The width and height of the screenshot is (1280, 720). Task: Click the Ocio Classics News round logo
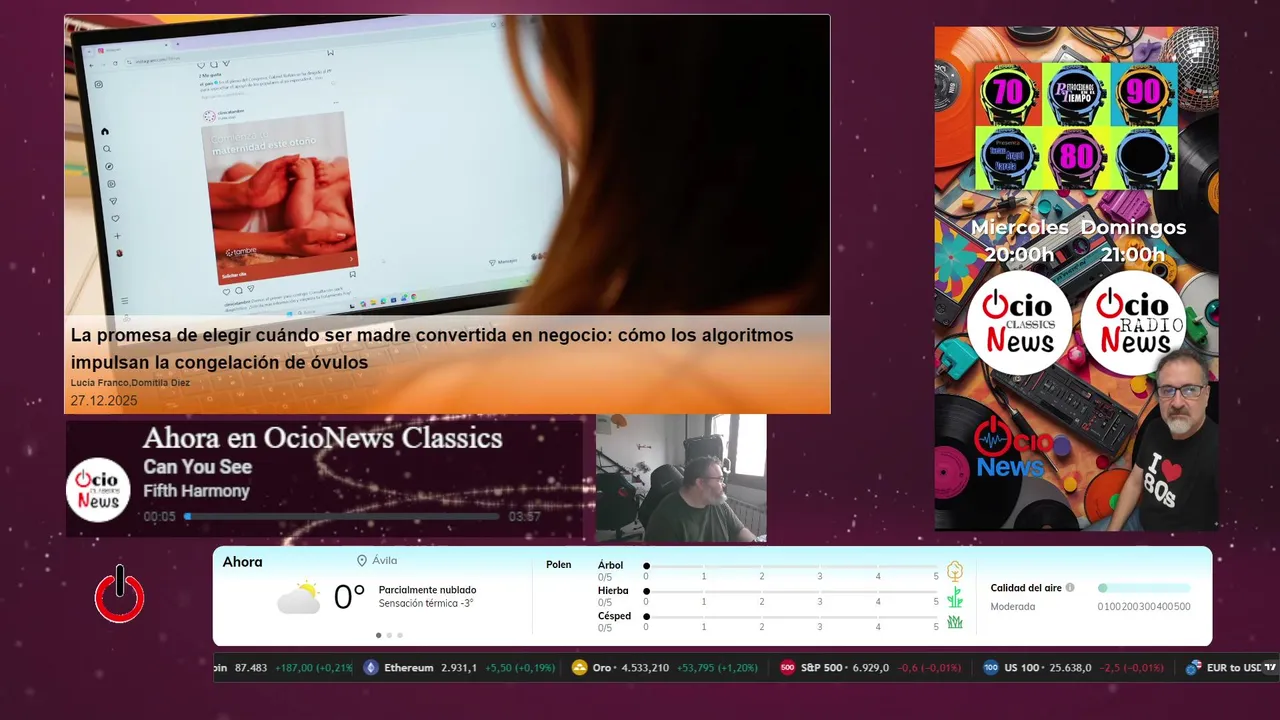tap(1019, 323)
